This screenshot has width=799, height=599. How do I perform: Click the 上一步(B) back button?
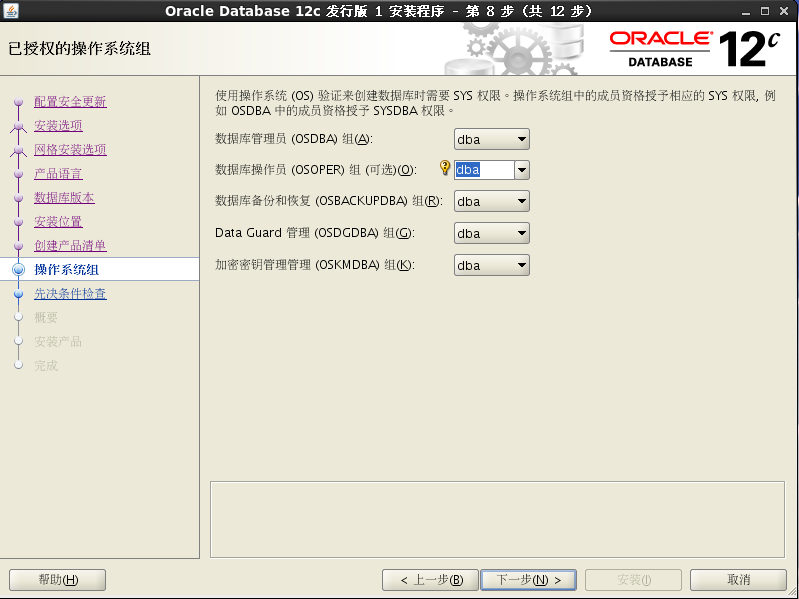tap(430, 580)
